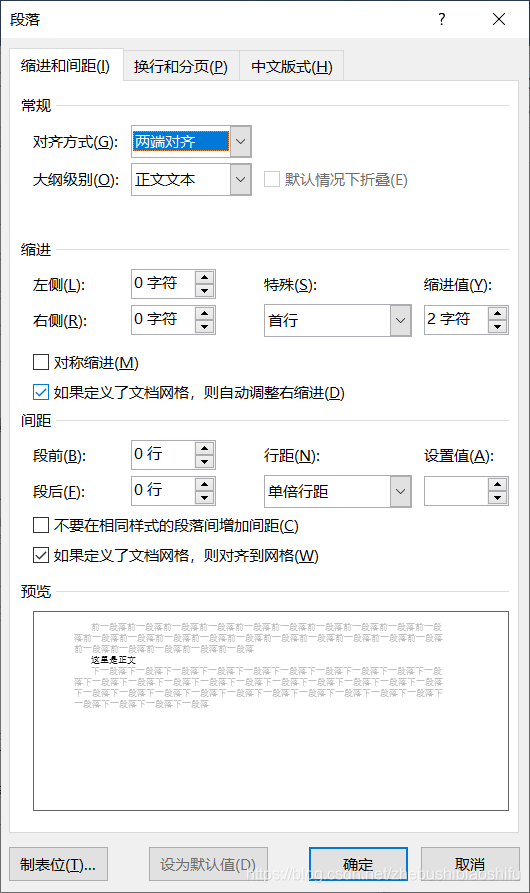The width and height of the screenshot is (530, 893).
Task: Switch to the 换行和分页 tab
Action: pos(180,67)
